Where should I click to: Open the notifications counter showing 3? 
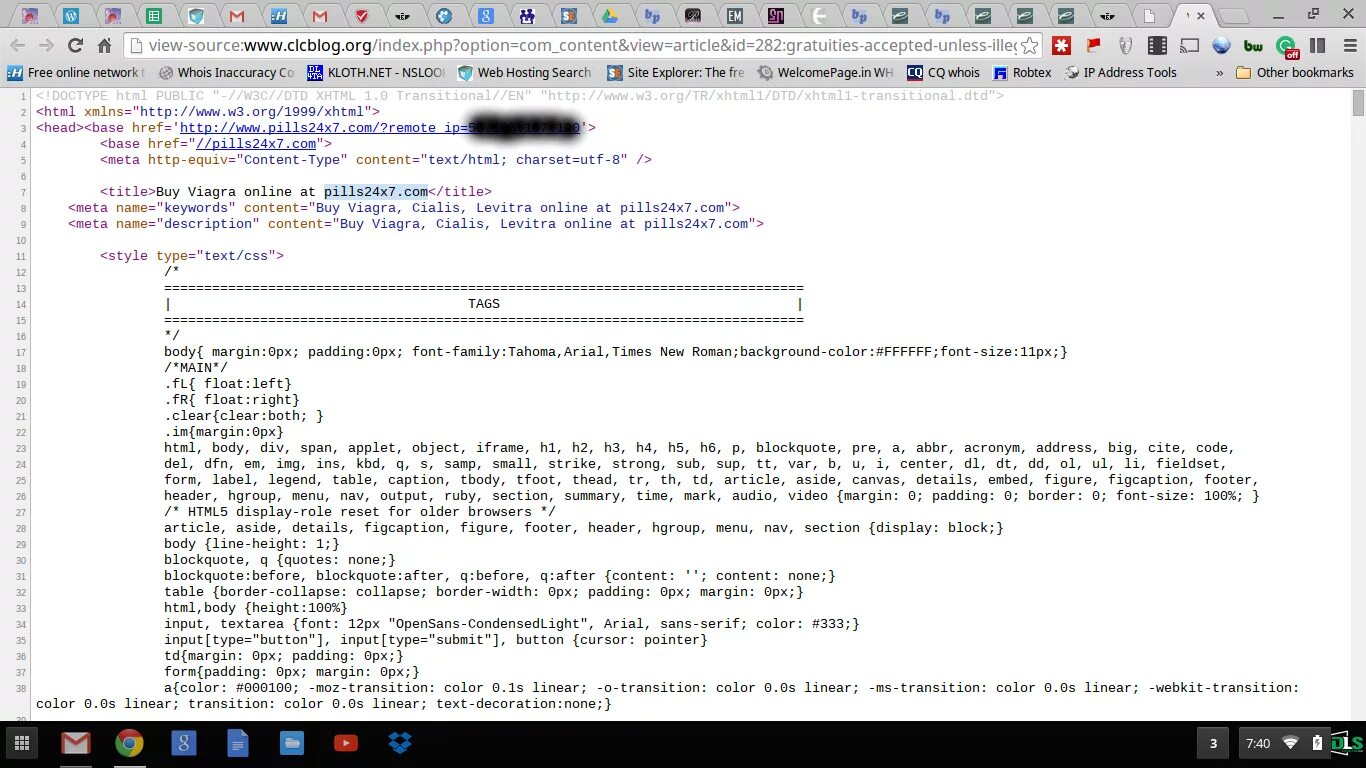pos(1213,743)
